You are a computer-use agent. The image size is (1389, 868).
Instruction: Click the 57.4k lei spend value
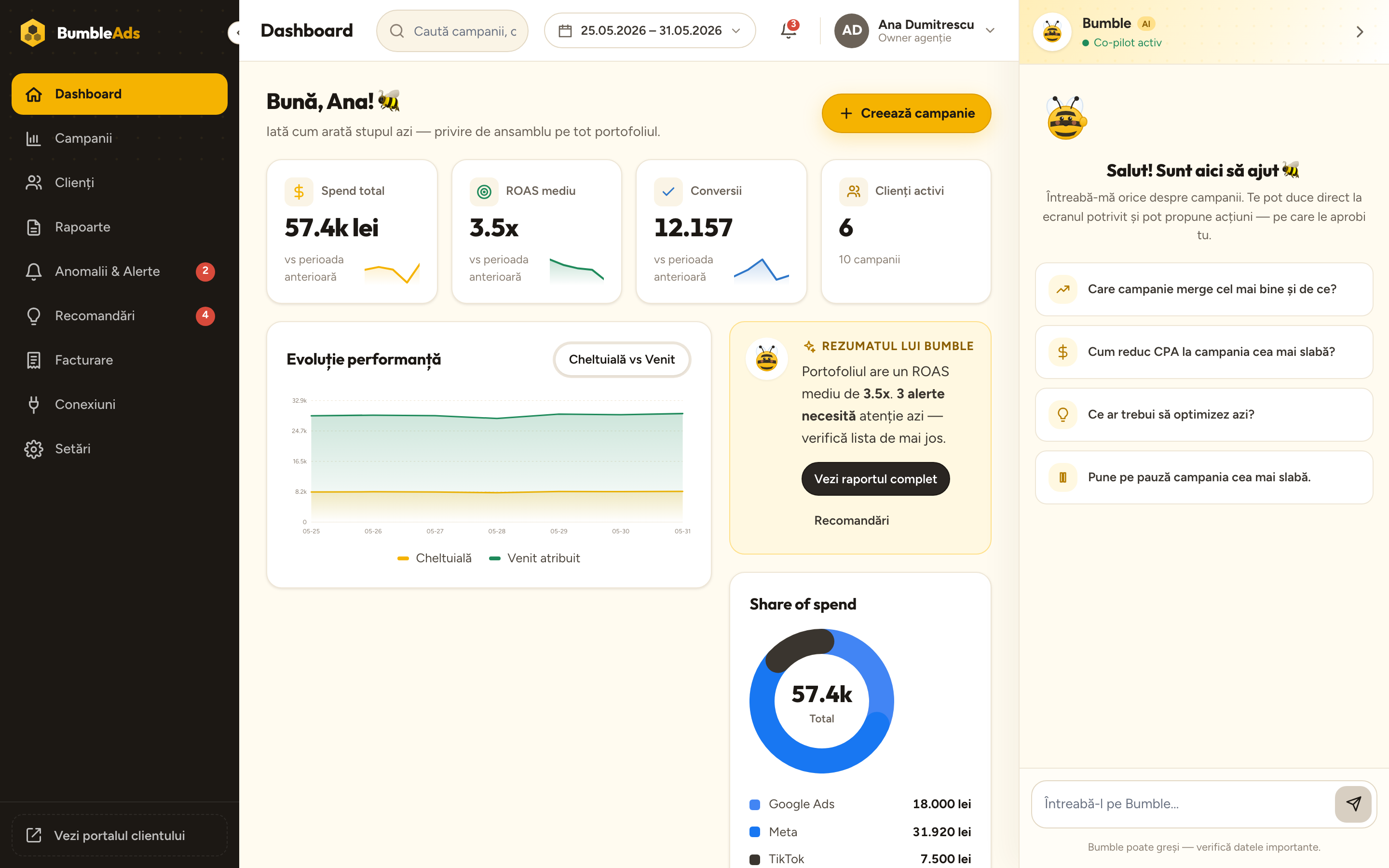[331, 228]
